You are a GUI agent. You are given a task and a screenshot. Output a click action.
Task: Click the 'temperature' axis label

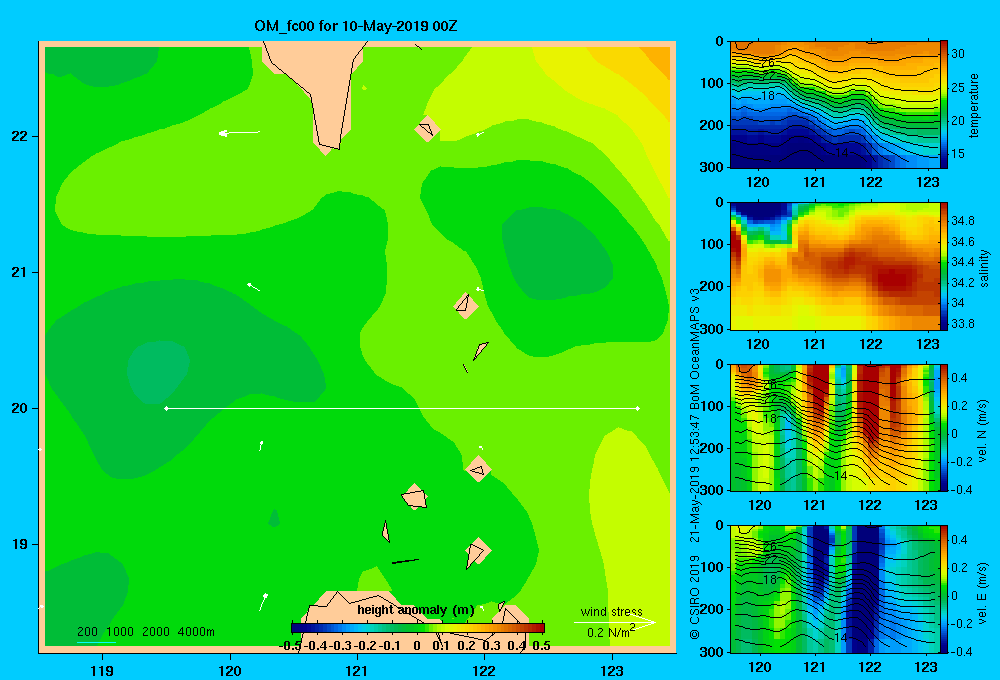(x=974, y=105)
